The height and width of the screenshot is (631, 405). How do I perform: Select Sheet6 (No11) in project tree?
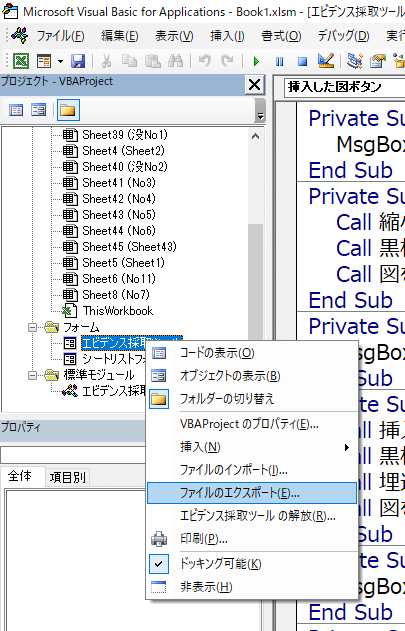click(119, 279)
